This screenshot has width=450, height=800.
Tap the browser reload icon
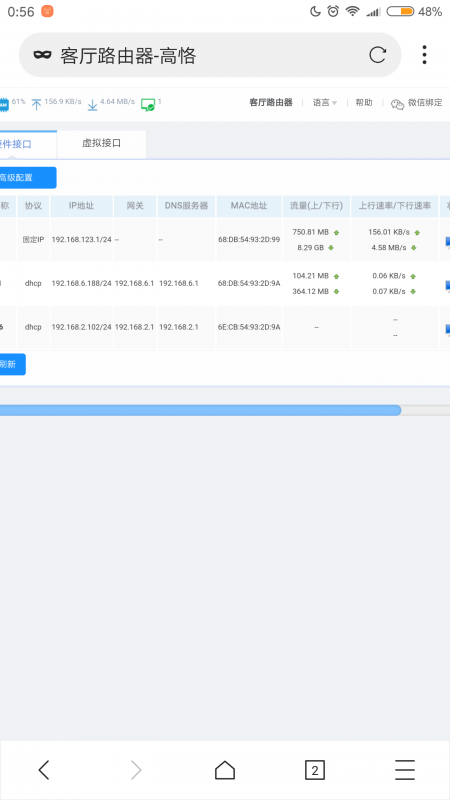[377, 55]
